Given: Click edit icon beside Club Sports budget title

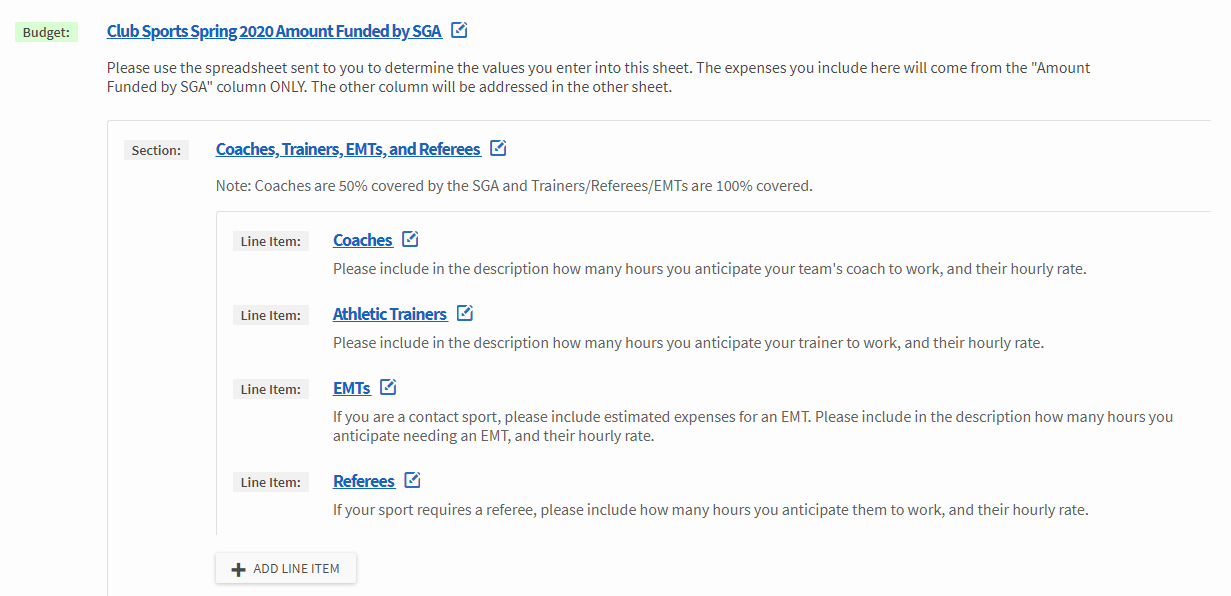Looking at the screenshot, I should click(x=459, y=30).
